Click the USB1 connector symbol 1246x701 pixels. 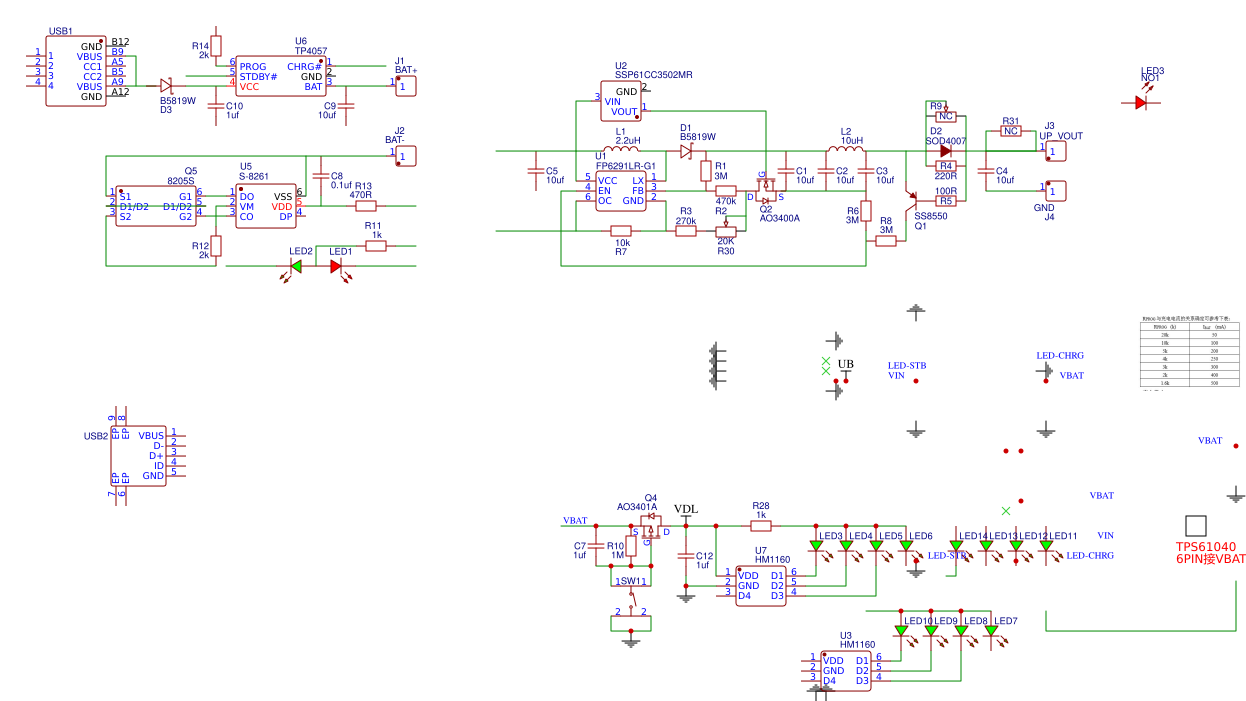76,71
